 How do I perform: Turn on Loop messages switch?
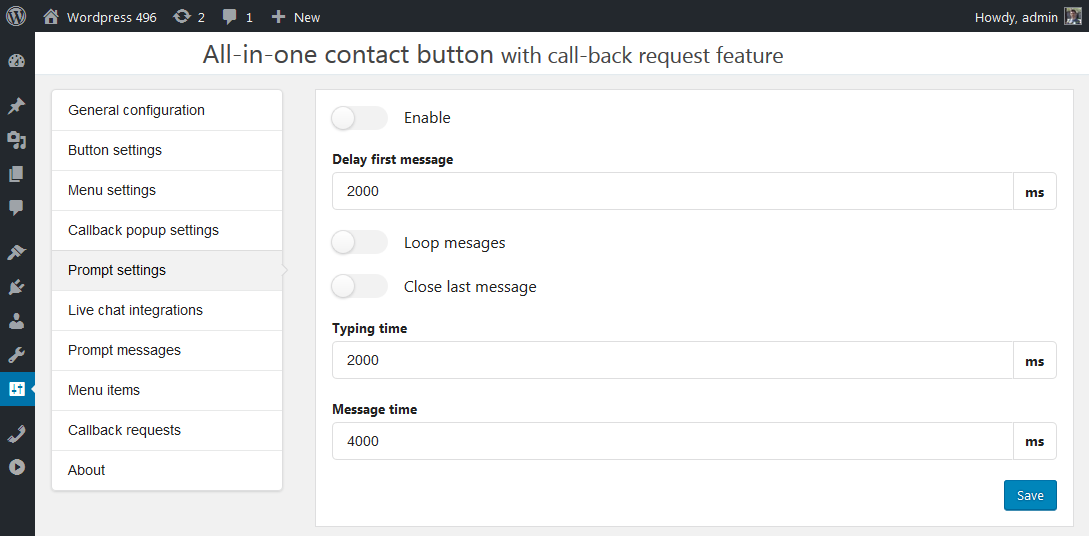[359, 243]
